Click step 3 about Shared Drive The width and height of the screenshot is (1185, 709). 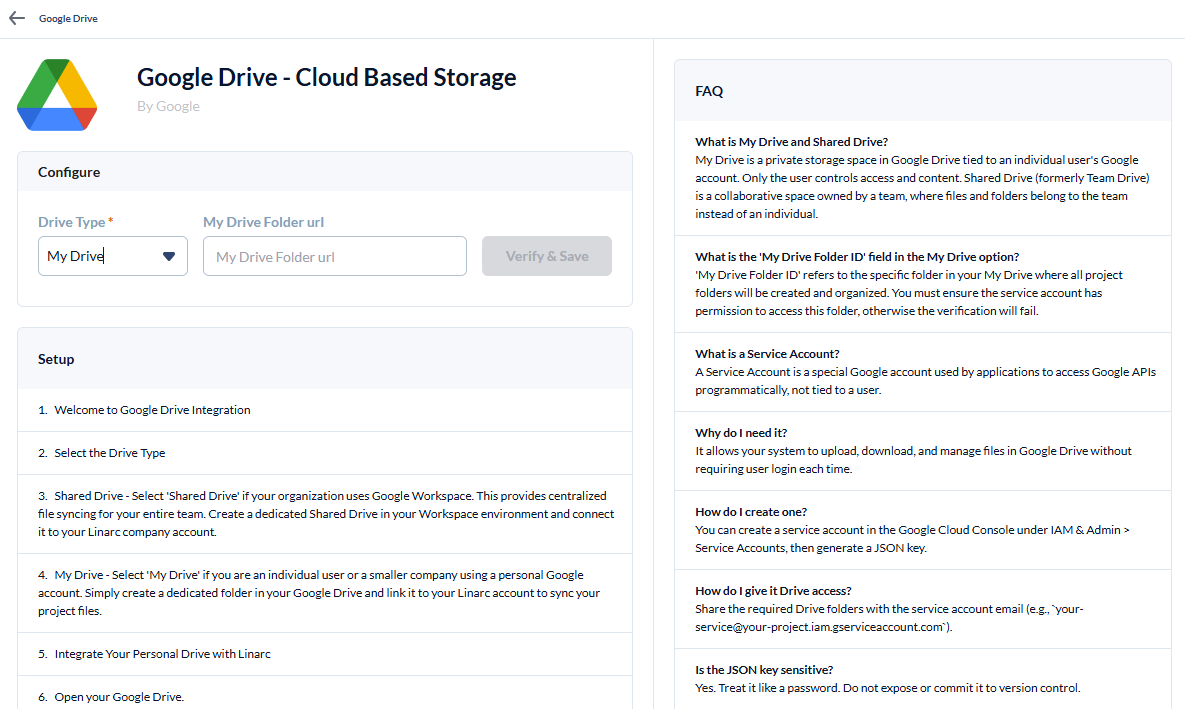[x=325, y=514]
